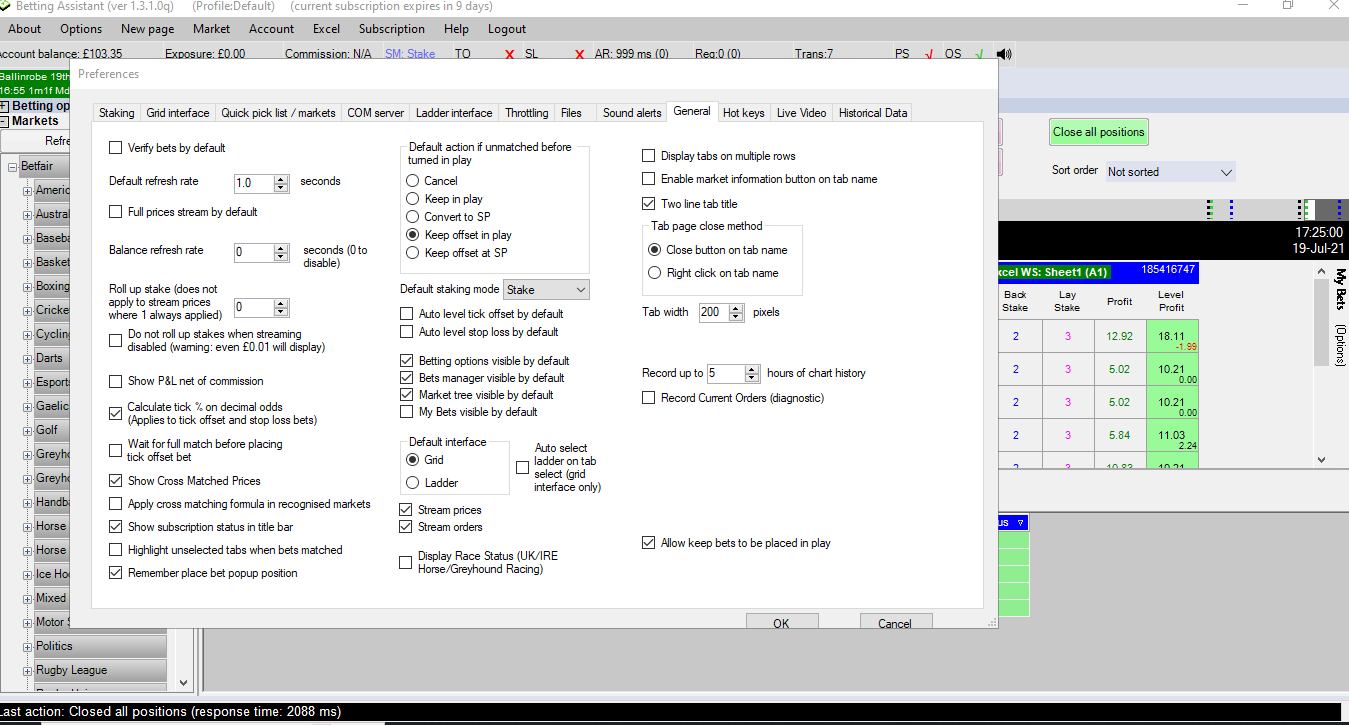Expand the Golf market node

coord(28,431)
